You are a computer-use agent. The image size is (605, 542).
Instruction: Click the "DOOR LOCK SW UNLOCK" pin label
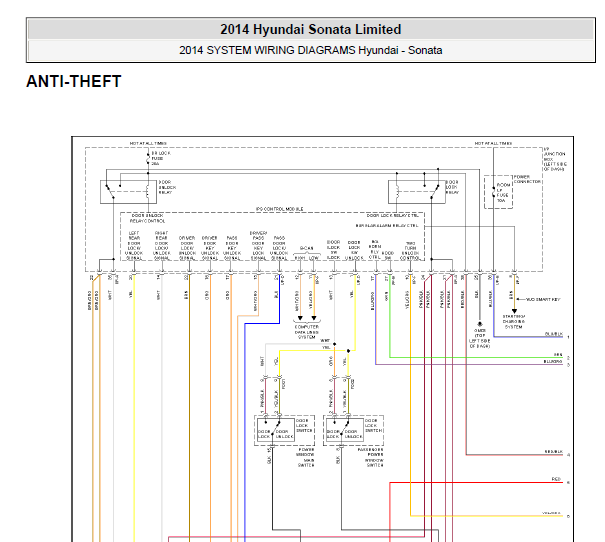click(x=354, y=250)
